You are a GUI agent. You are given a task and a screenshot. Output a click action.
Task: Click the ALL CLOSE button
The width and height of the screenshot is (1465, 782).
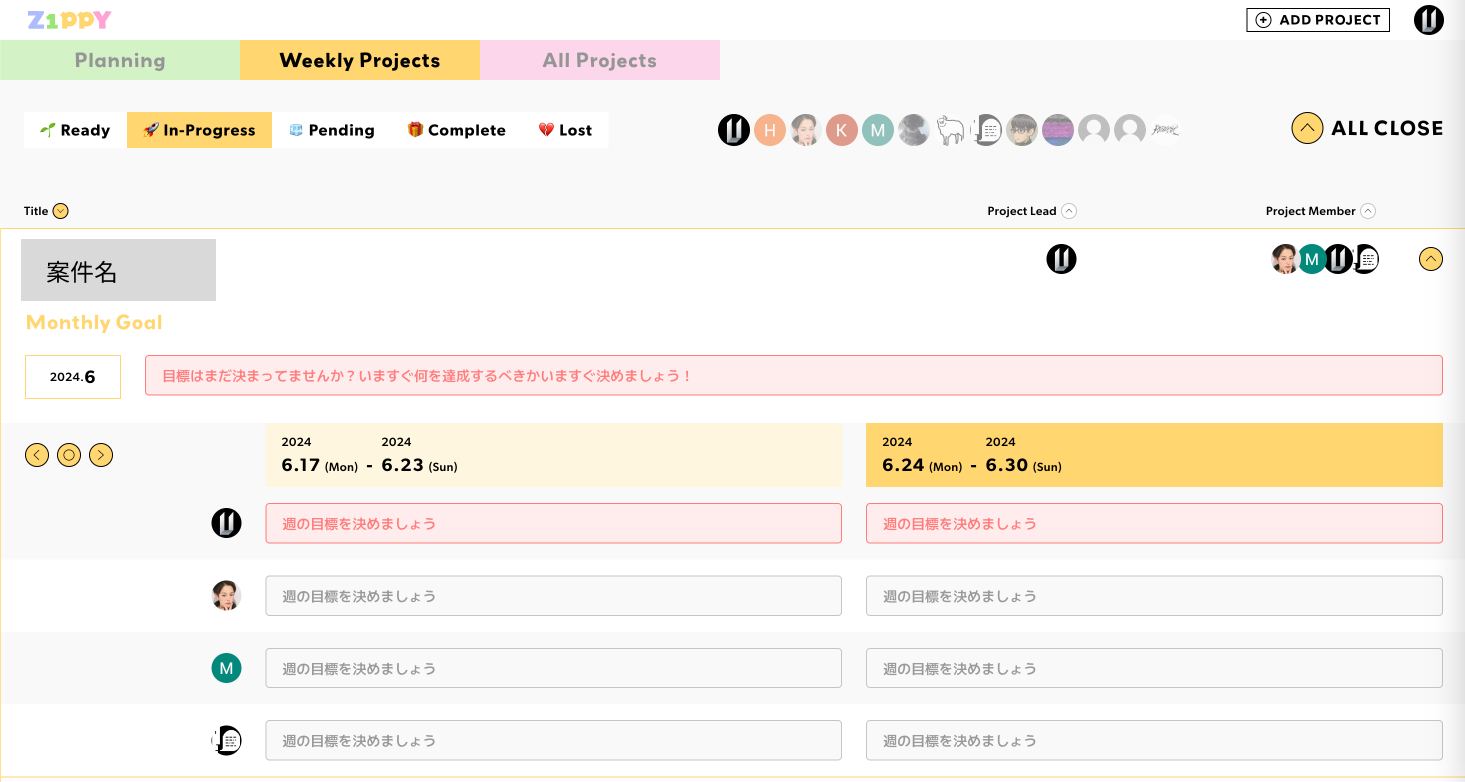tap(1367, 128)
